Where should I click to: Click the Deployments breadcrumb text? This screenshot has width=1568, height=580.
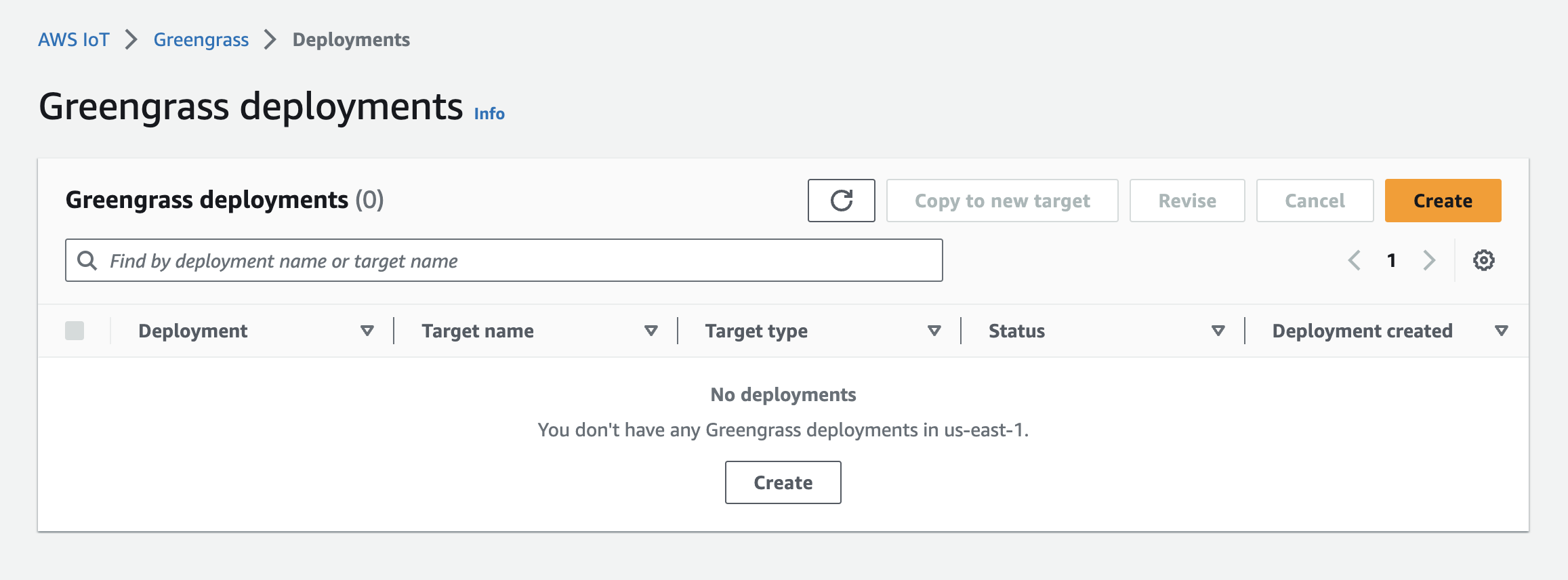point(351,39)
